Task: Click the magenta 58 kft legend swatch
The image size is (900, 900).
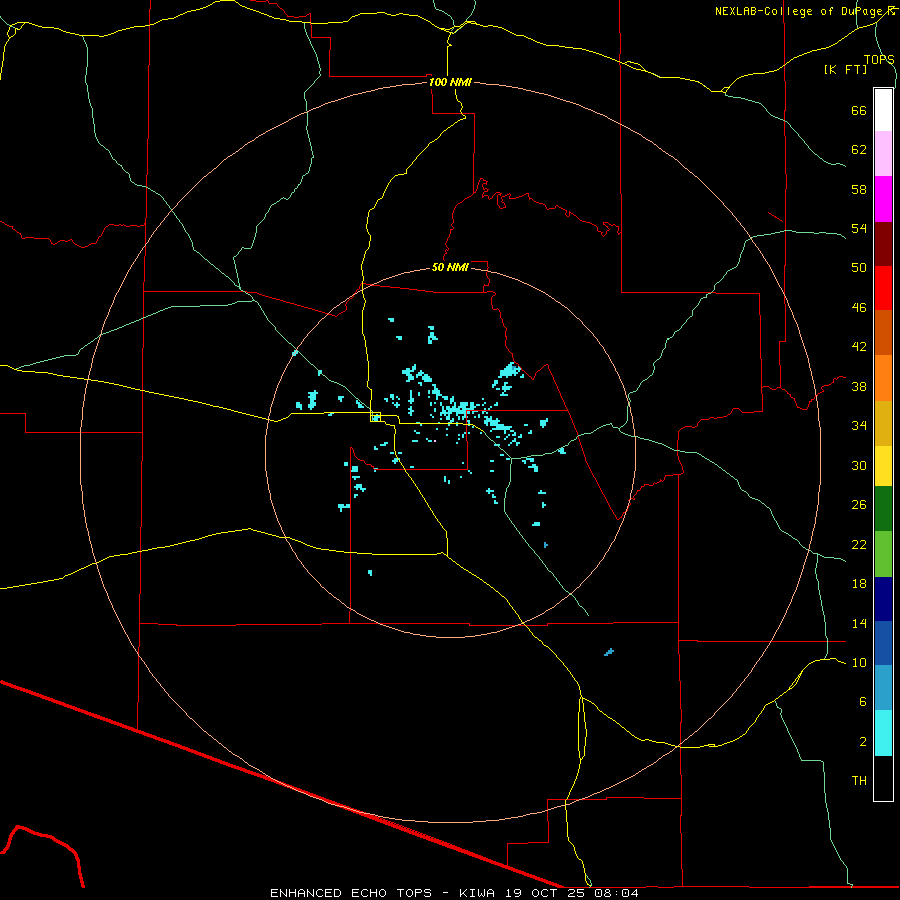Action: pyautogui.click(x=883, y=199)
